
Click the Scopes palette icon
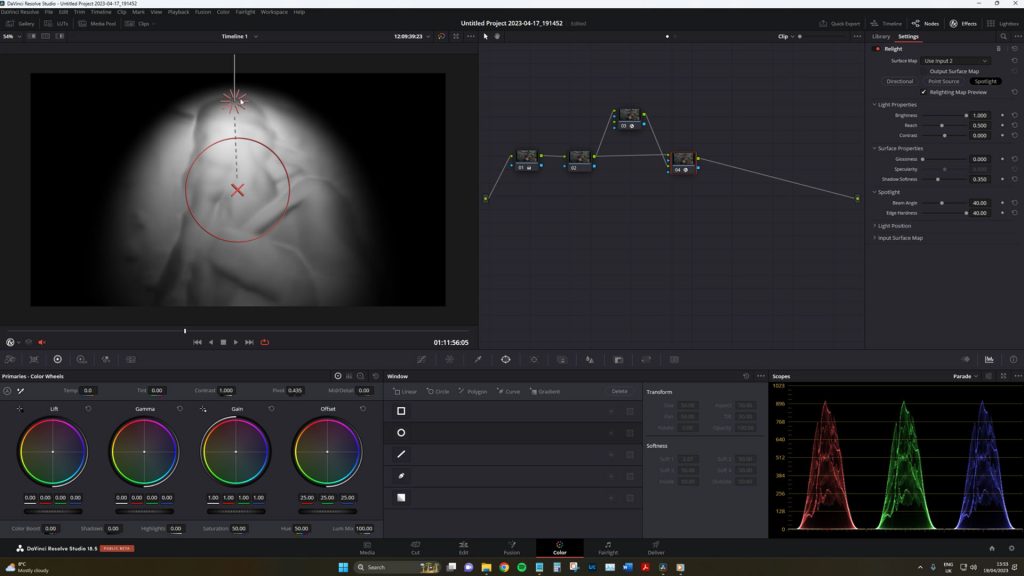[989, 359]
